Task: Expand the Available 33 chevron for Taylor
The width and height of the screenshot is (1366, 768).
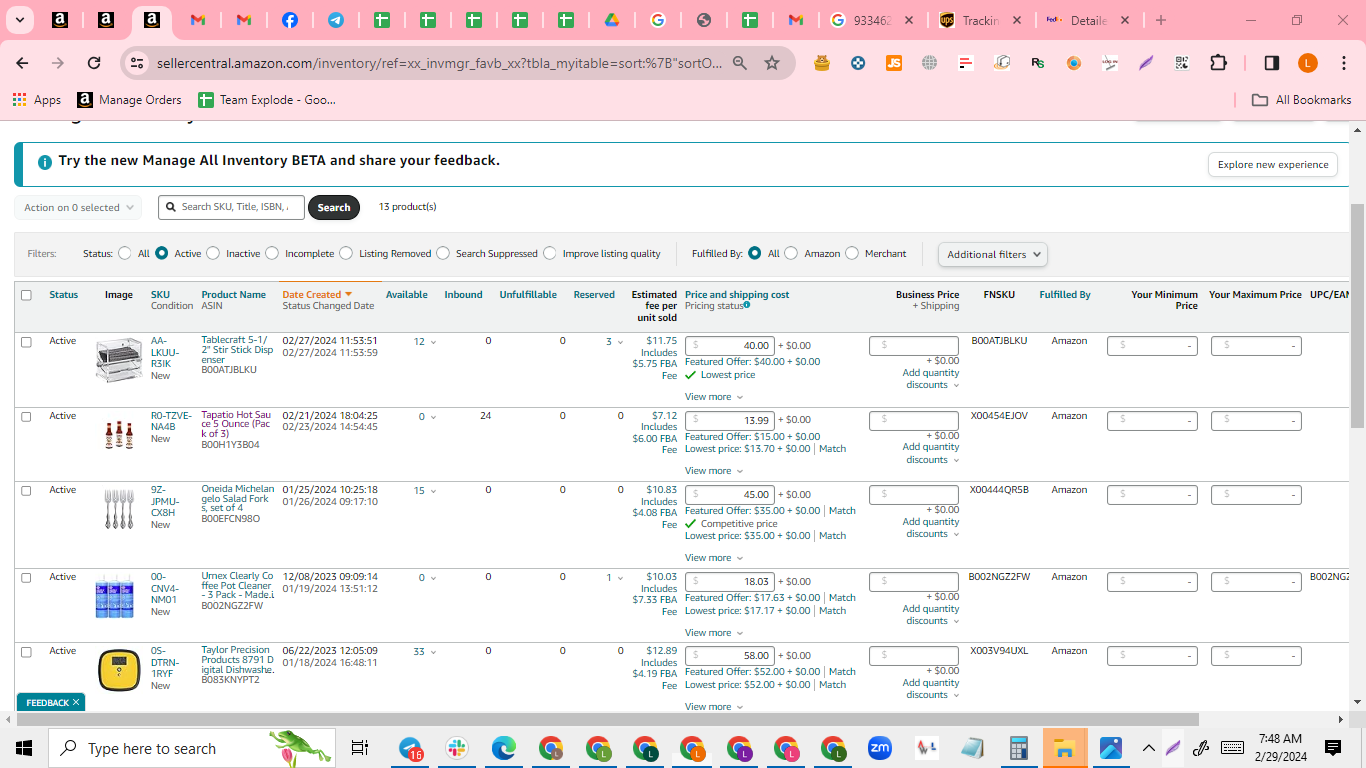Action: pos(433,652)
